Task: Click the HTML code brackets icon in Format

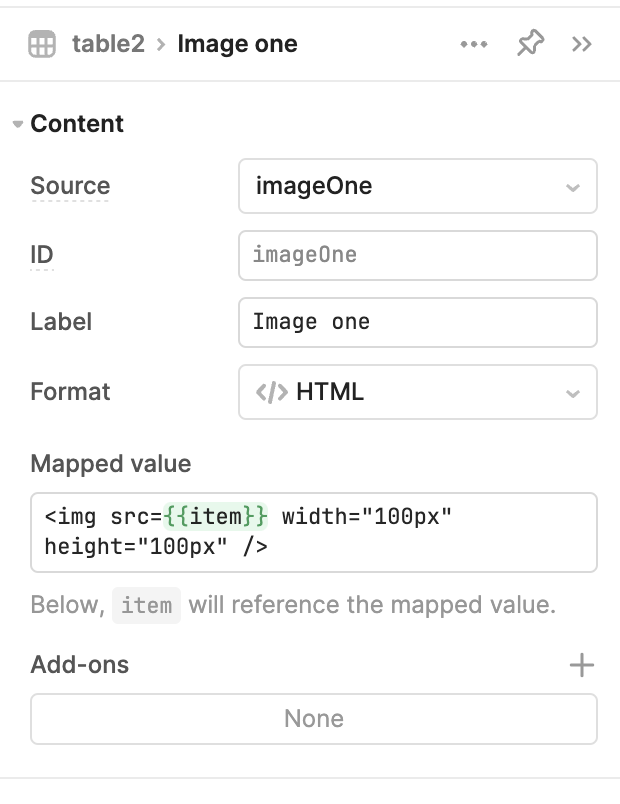Action: tap(272, 392)
